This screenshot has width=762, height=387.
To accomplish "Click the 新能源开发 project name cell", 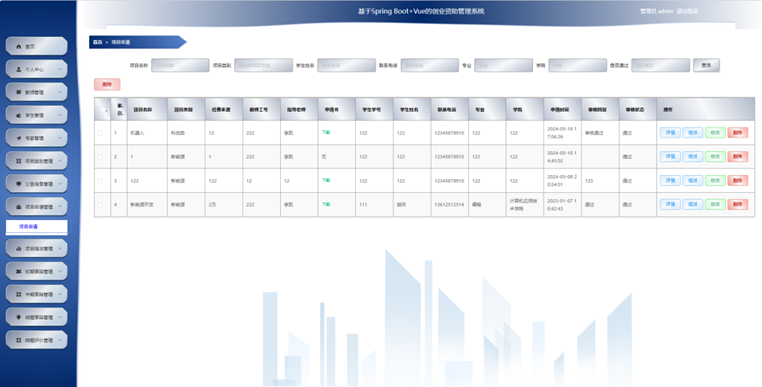I will point(147,205).
